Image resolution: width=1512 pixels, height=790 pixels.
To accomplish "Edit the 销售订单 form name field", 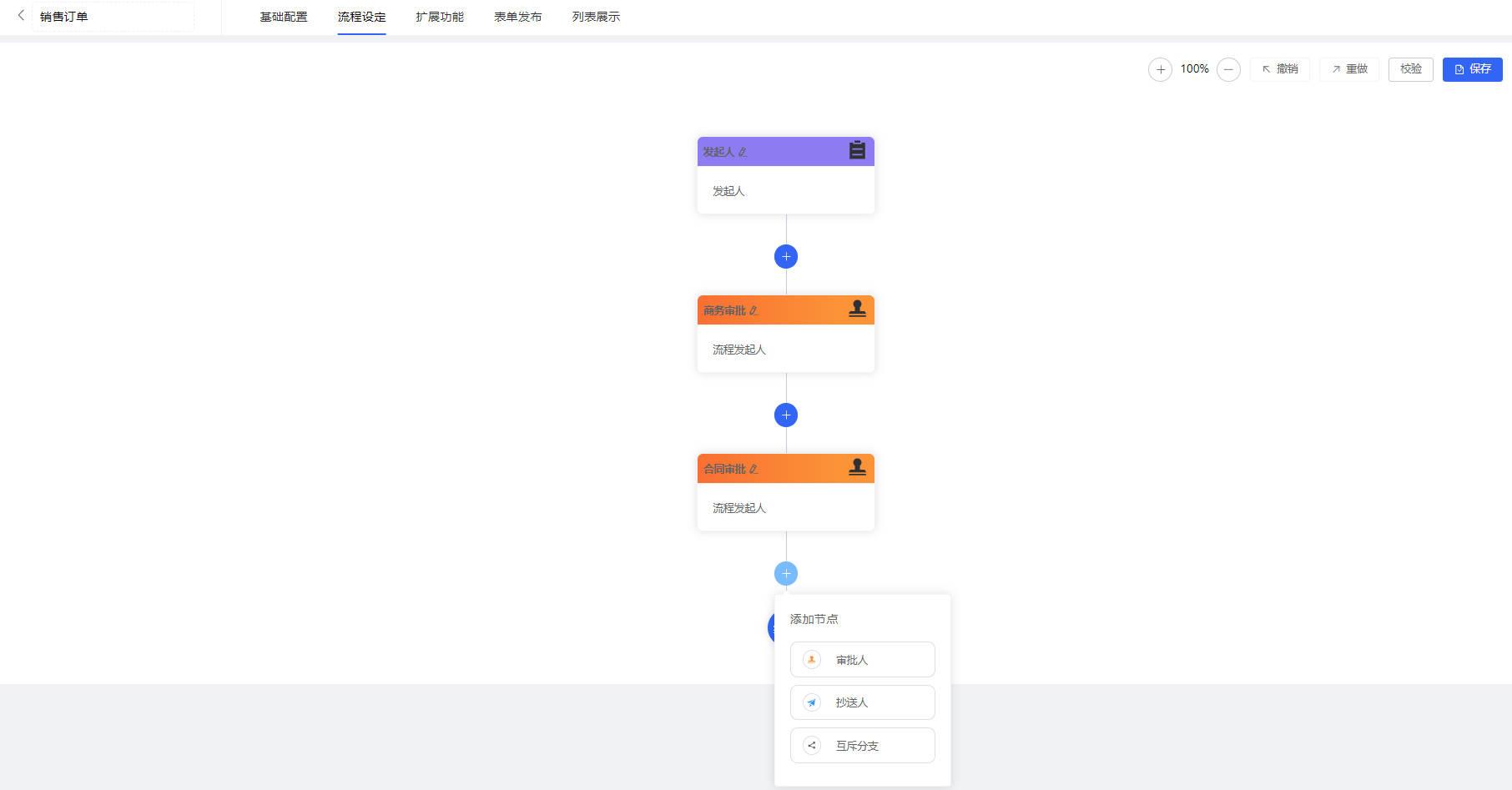I will [113, 17].
